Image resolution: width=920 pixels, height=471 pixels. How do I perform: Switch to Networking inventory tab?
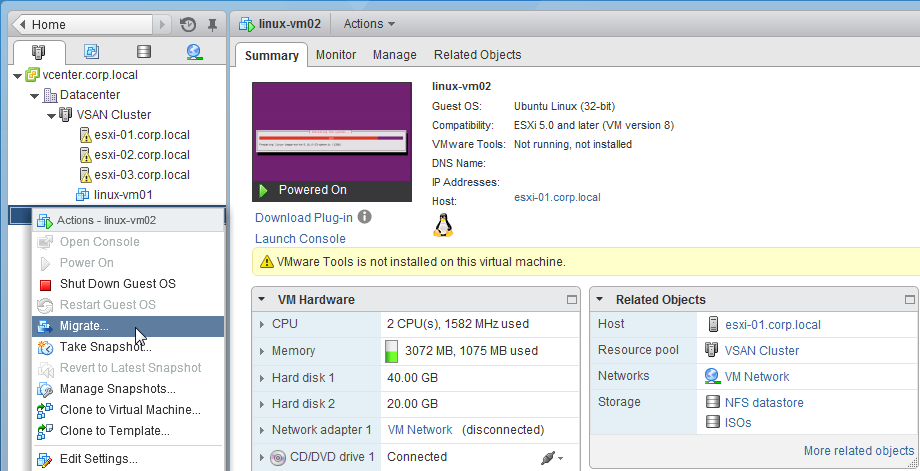tap(194, 52)
